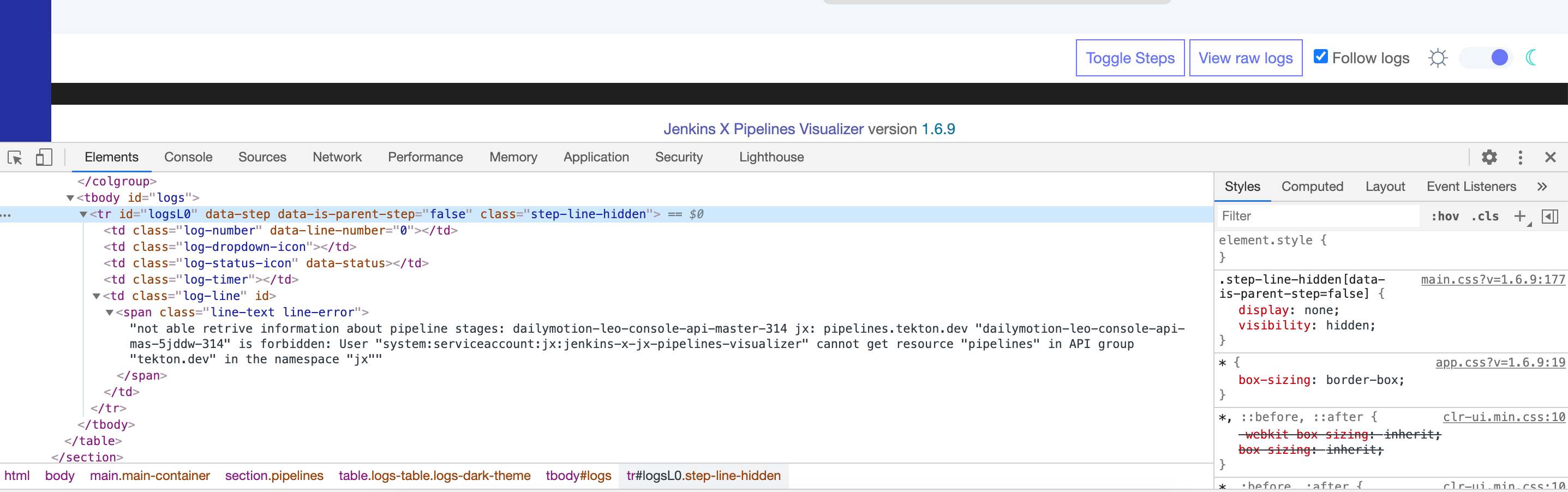Screen dimensions: 1568x492
Task: Switch to the Console tab
Action: coord(188,157)
